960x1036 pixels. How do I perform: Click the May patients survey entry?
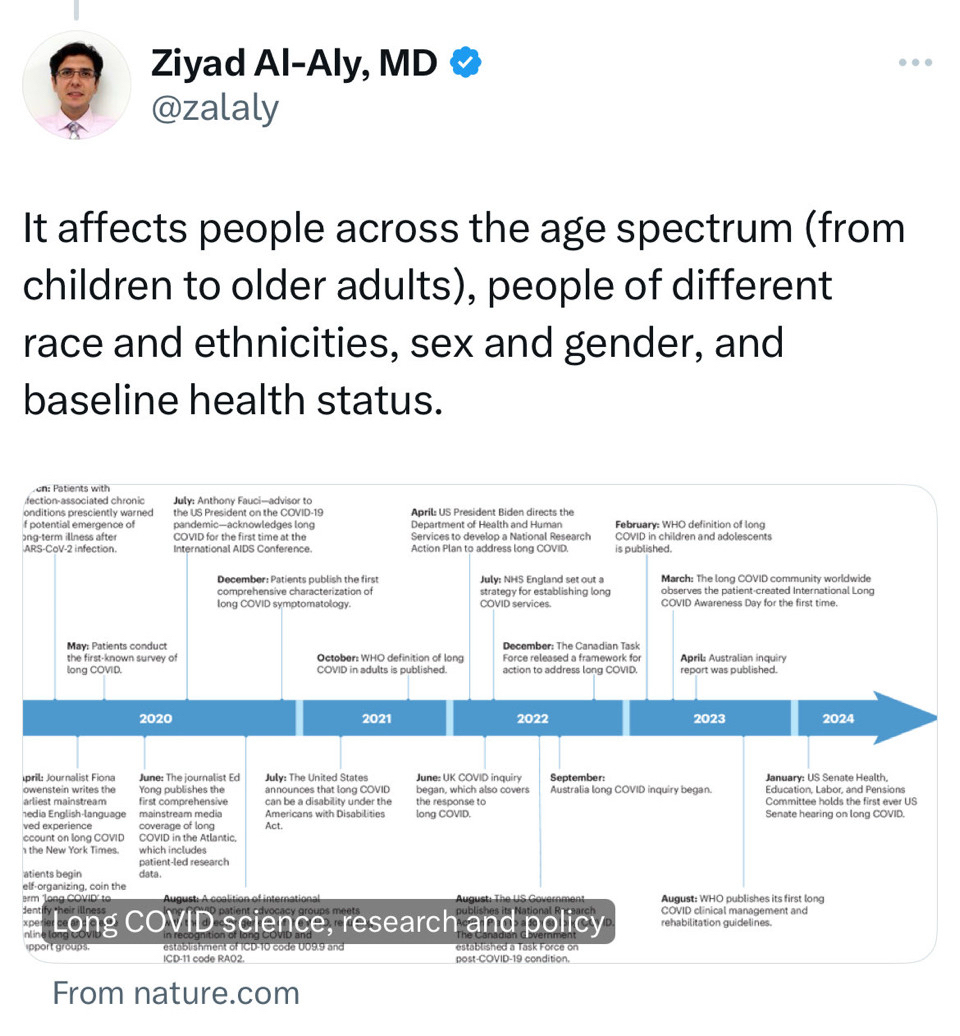pyautogui.click(x=122, y=657)
